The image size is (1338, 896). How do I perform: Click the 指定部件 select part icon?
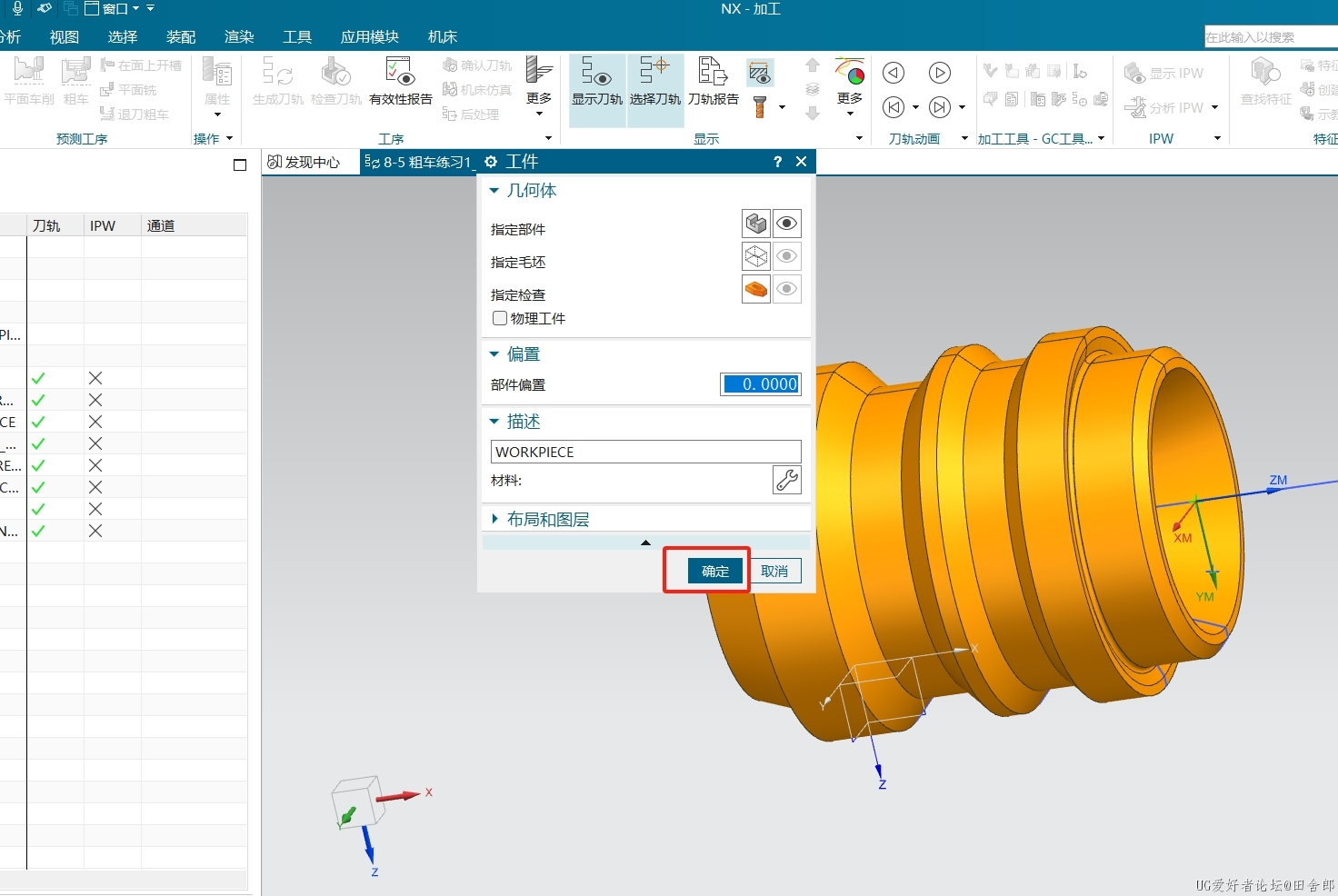(756, 224)
